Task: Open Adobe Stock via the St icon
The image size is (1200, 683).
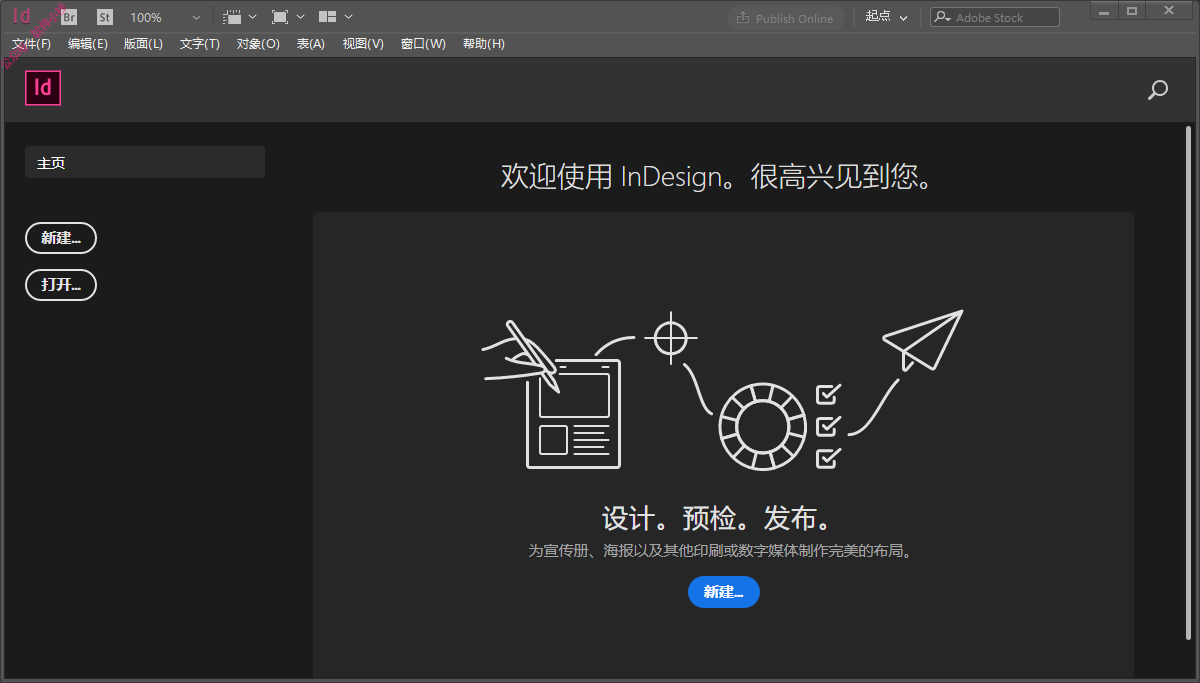Action: (105, 17)
